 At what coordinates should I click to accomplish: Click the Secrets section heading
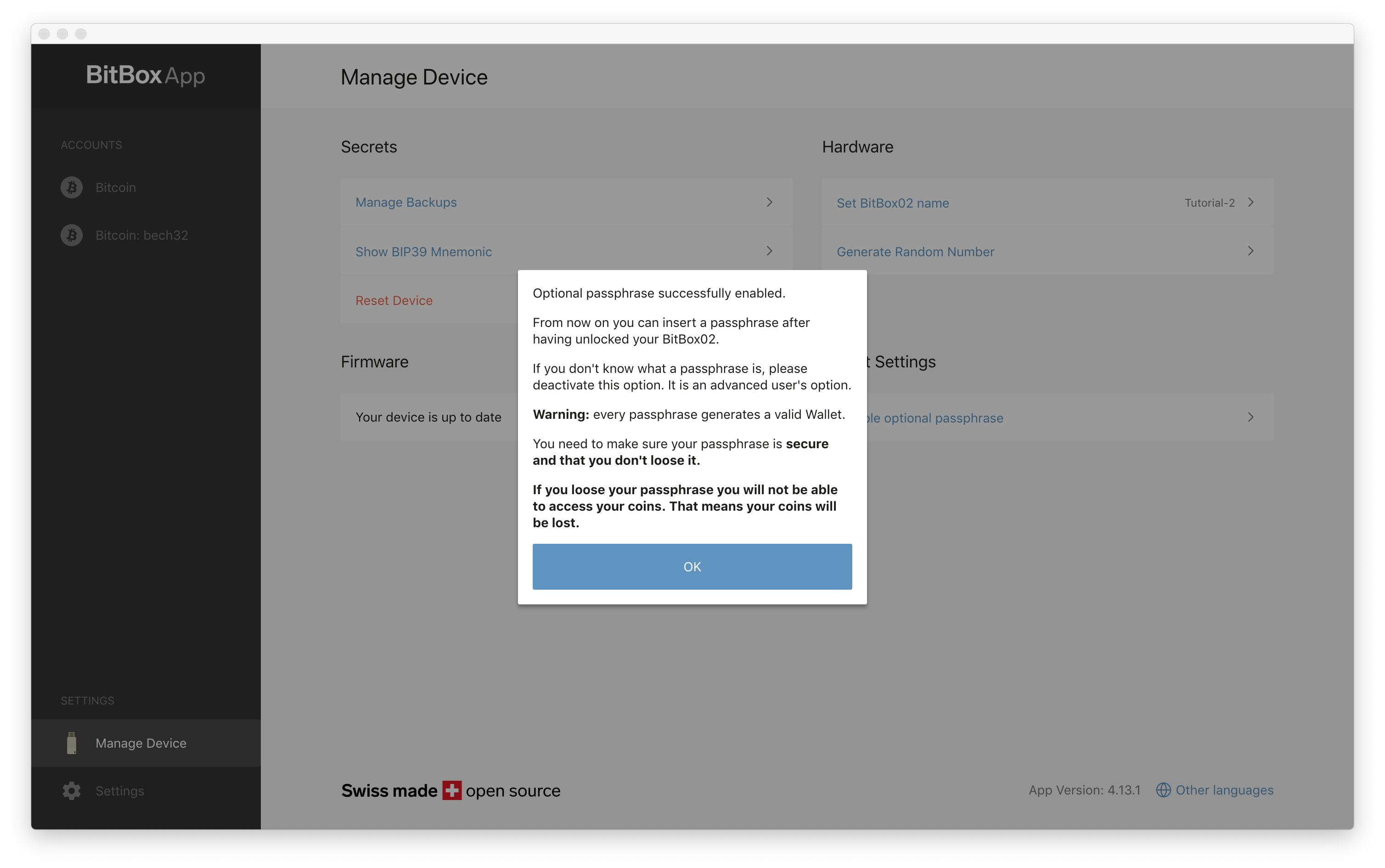pos(368,147)
